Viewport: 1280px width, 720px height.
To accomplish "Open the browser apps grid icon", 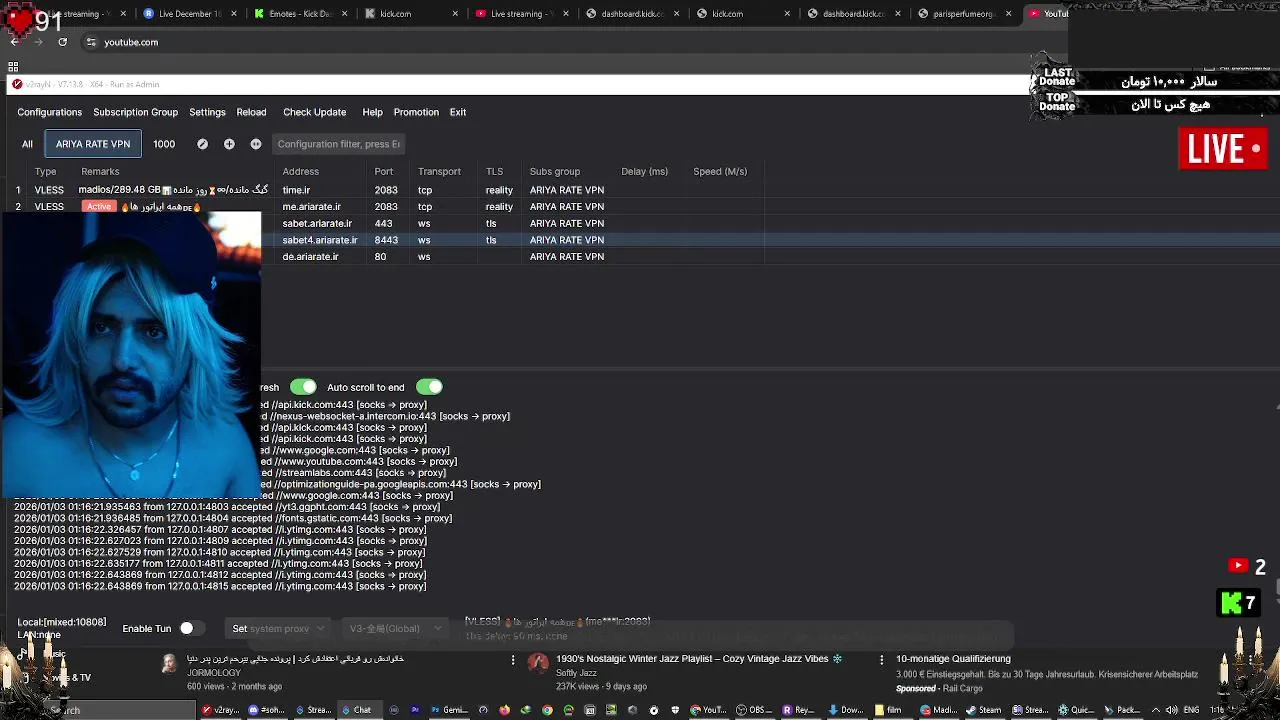I will 13,66.
